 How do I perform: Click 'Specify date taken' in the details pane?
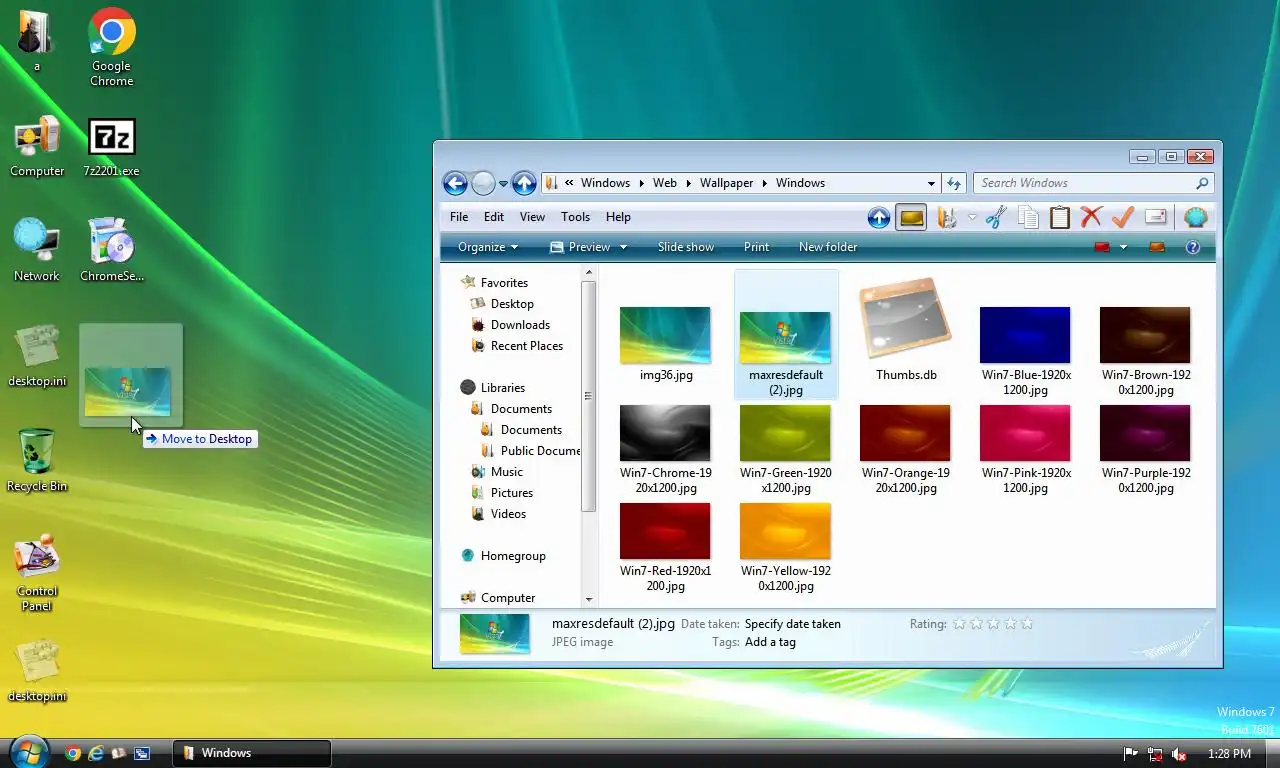click(793, 624)
